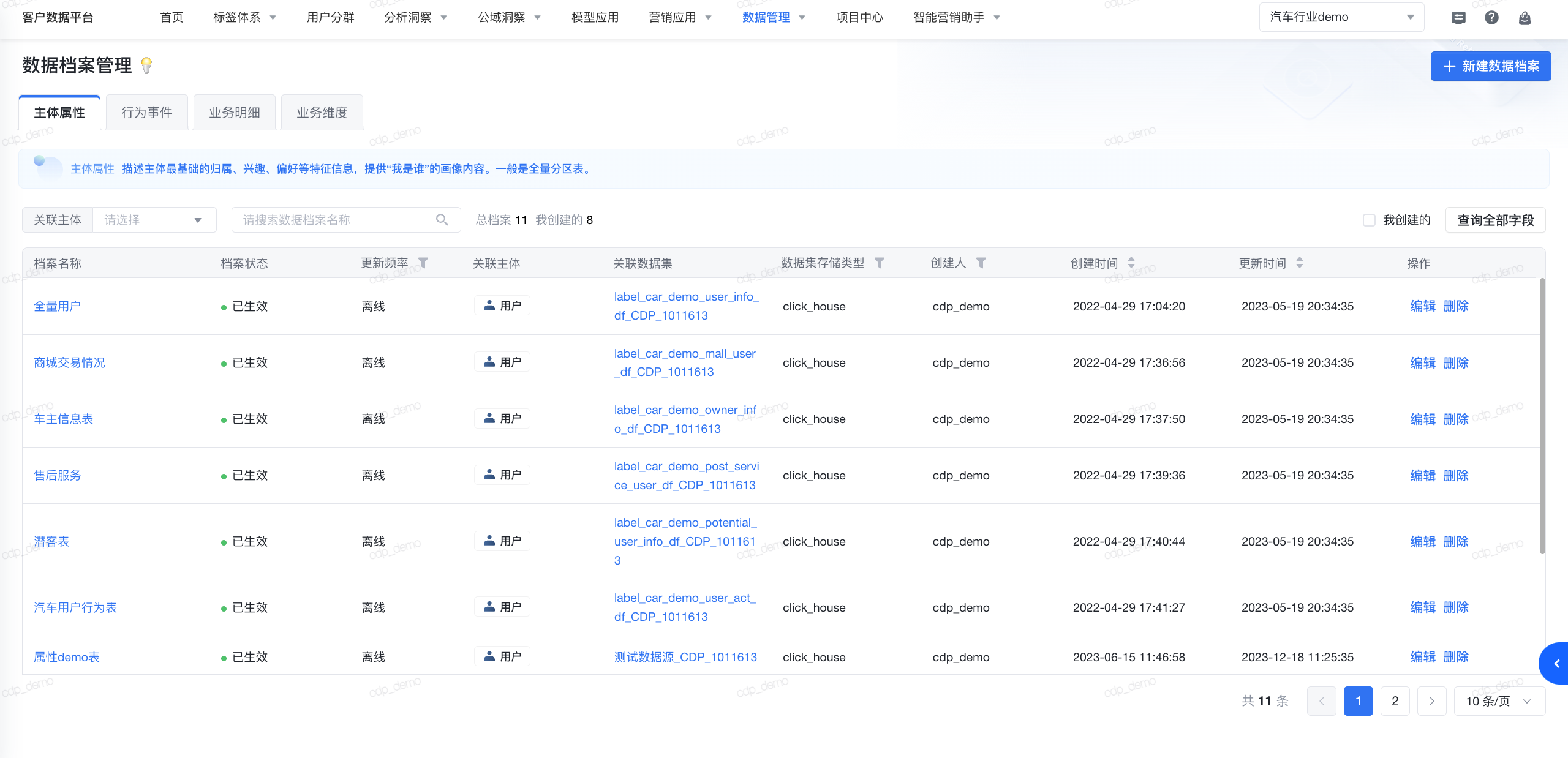Open the 创建人 column filter icon
This screenshot has height=758, width=1568.
pos(981,263)
